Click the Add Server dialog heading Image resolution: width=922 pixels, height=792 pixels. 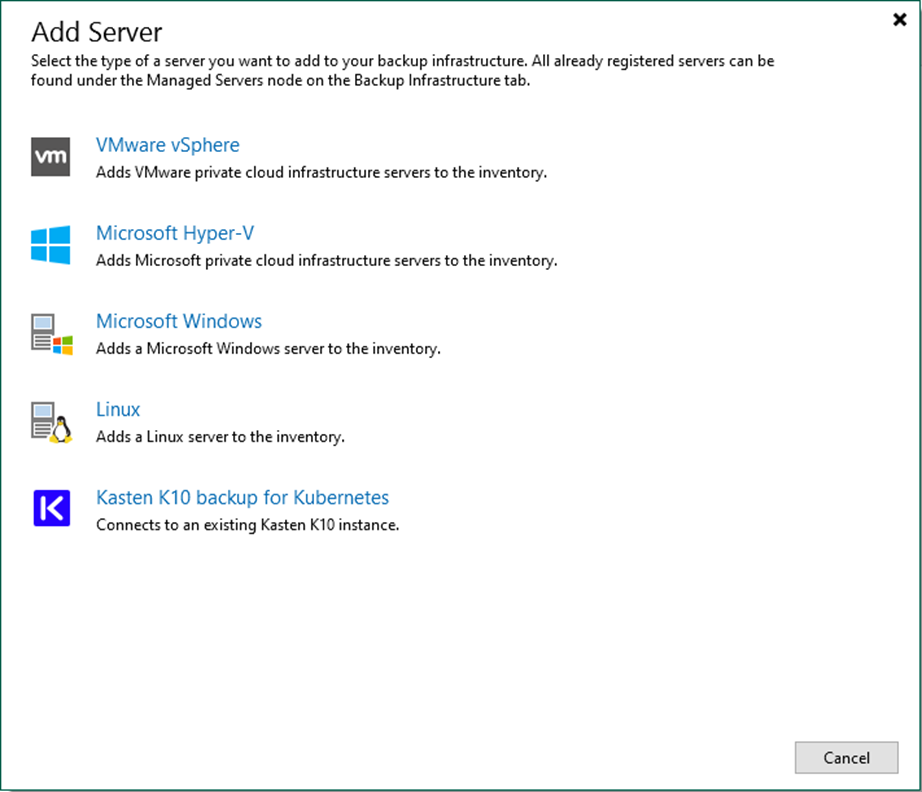click(x=96, y=32)
